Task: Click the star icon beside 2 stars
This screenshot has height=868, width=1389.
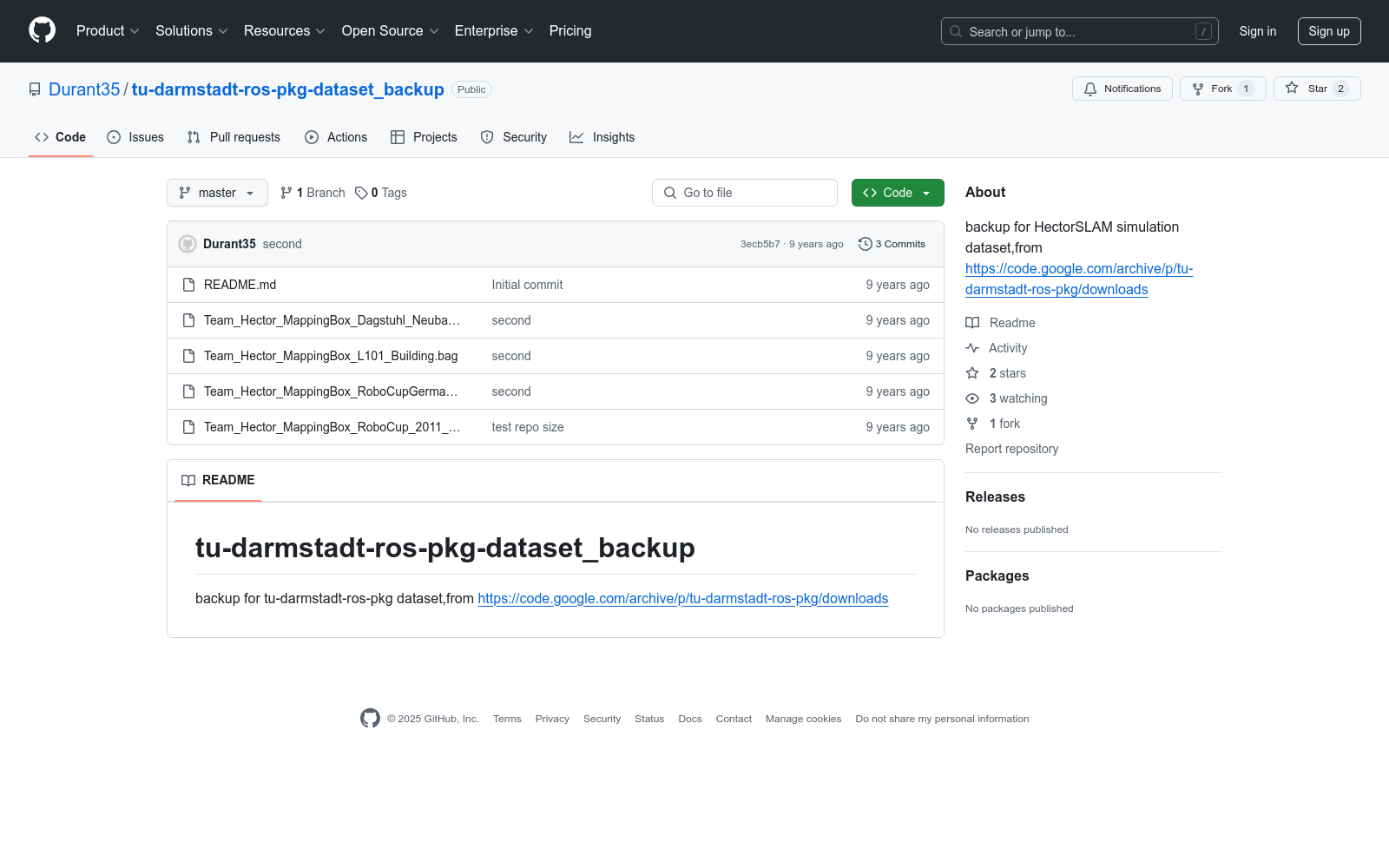Action: (x=972, y=373)
